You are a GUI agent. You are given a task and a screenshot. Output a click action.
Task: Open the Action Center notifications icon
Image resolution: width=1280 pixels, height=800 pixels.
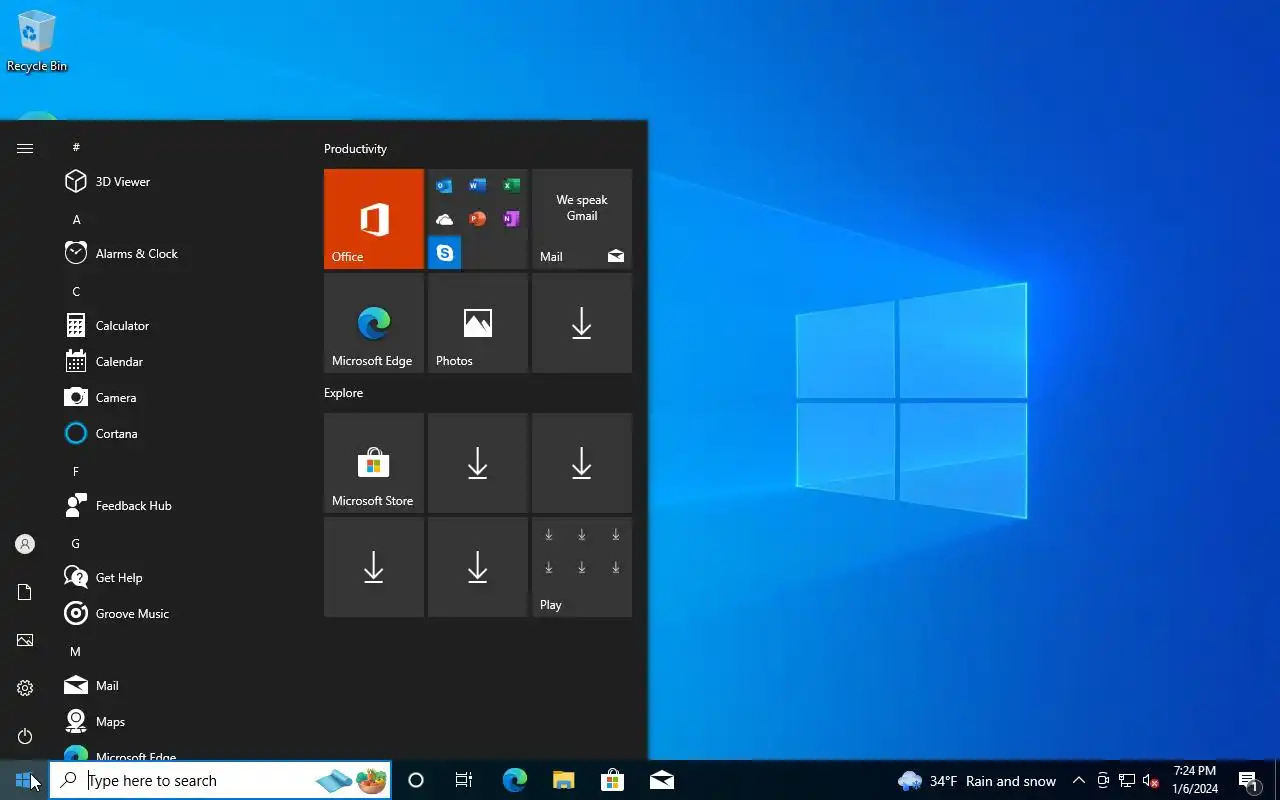coord(1249,781)
